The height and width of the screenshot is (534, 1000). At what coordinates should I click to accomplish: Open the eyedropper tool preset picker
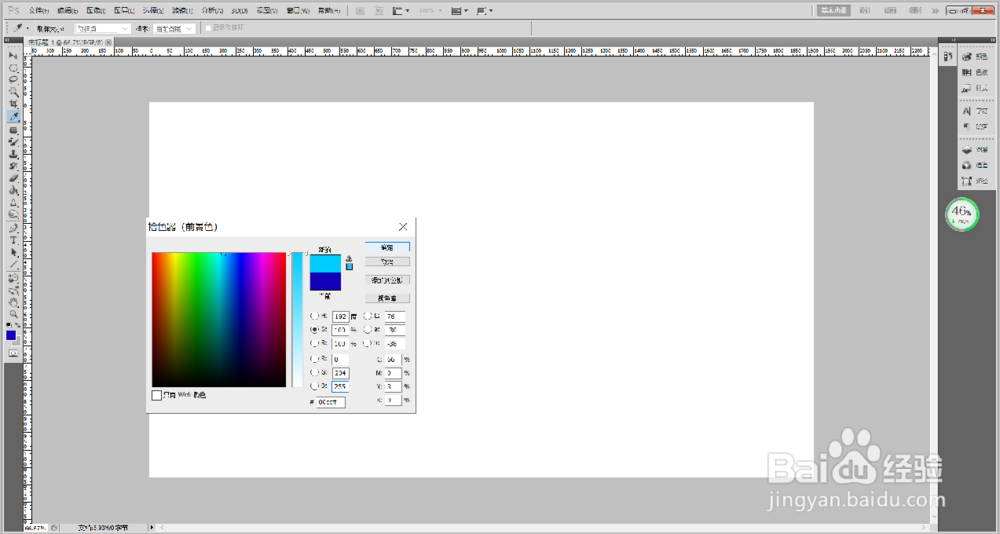(22, 28)
